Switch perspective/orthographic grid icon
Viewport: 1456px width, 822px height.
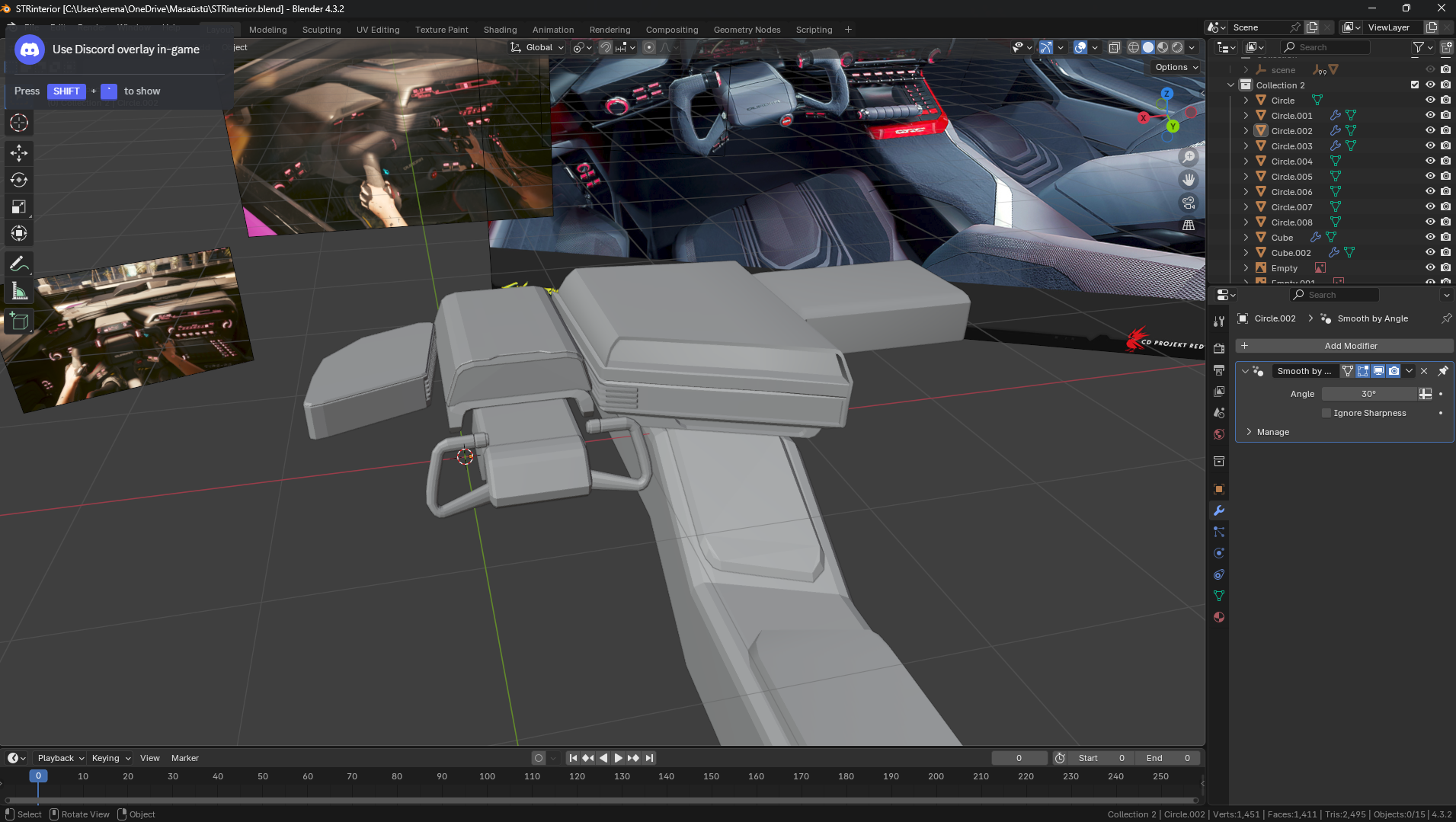click(1189, 225)
